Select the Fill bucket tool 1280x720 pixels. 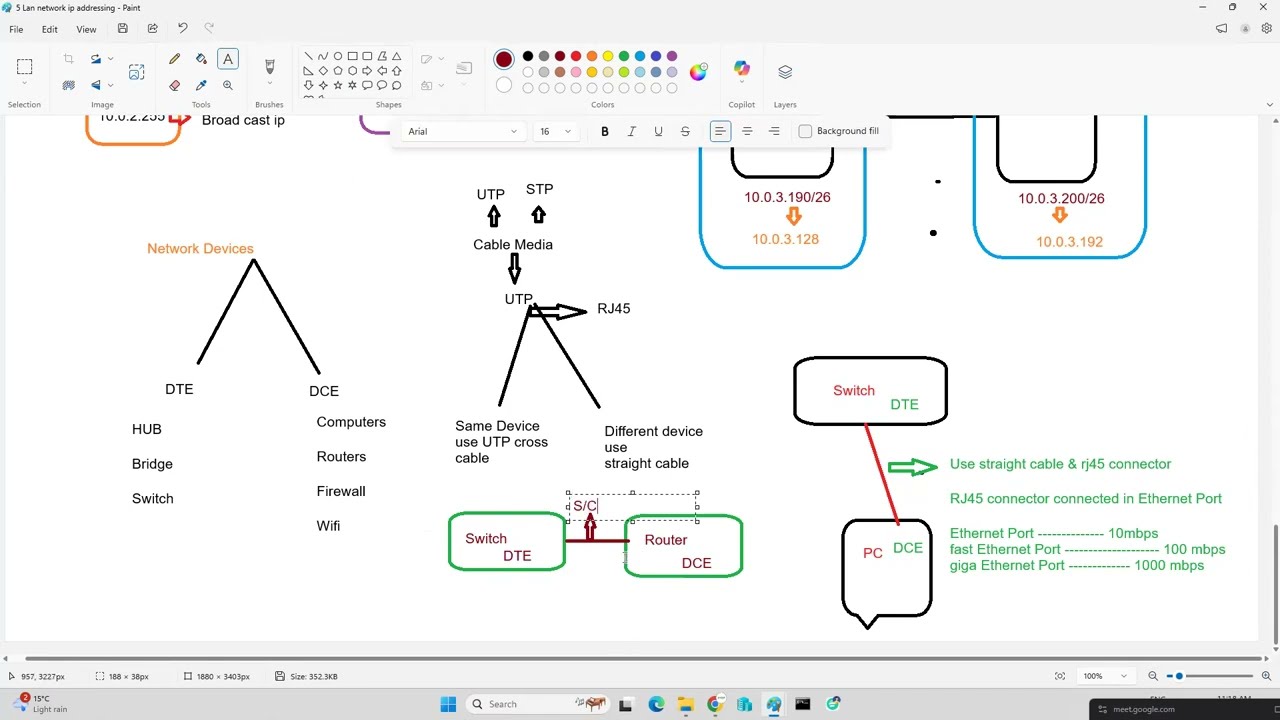pyautogui.click(x=201, y=60)
